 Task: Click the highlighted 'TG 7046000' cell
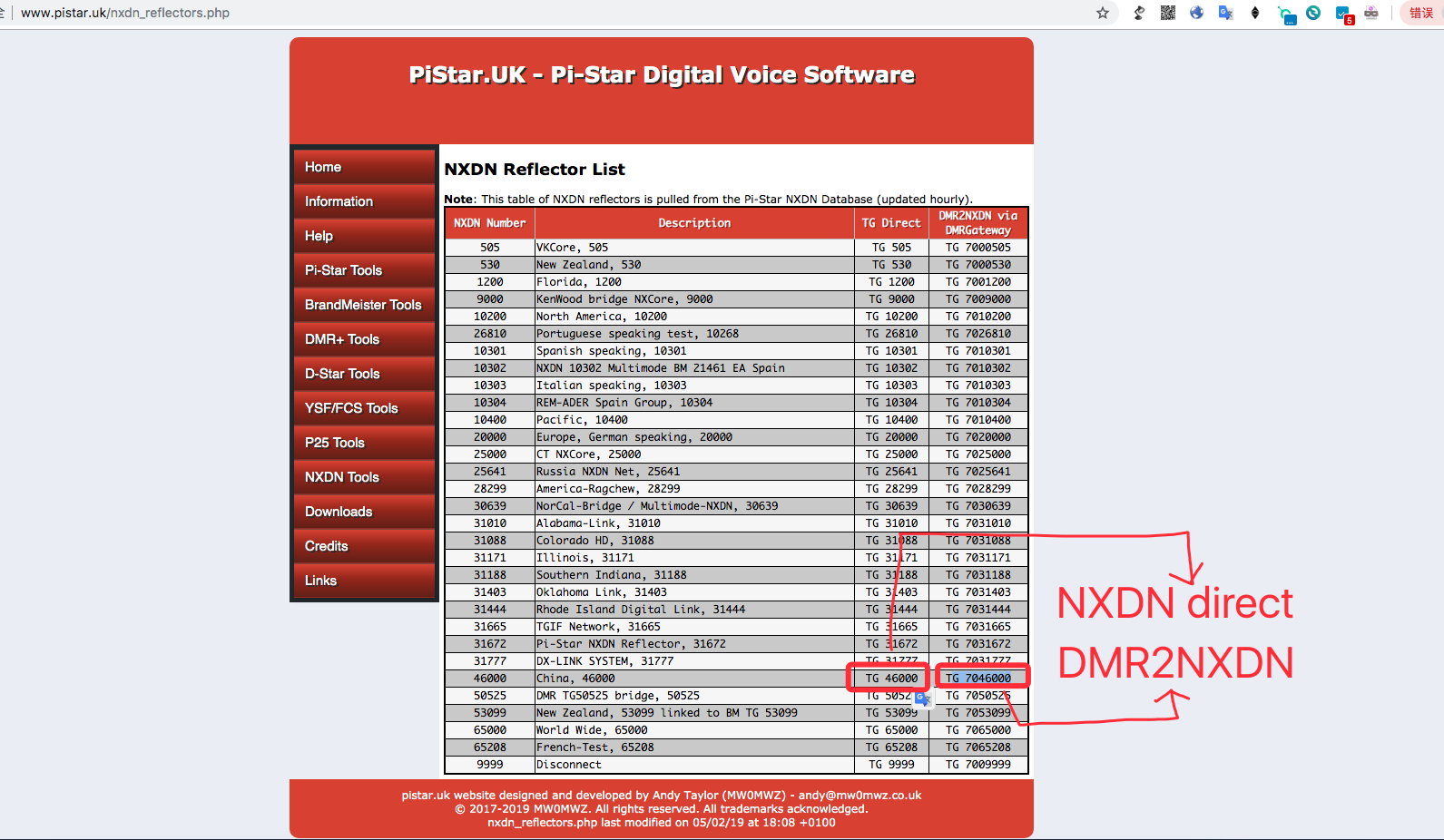977,679
